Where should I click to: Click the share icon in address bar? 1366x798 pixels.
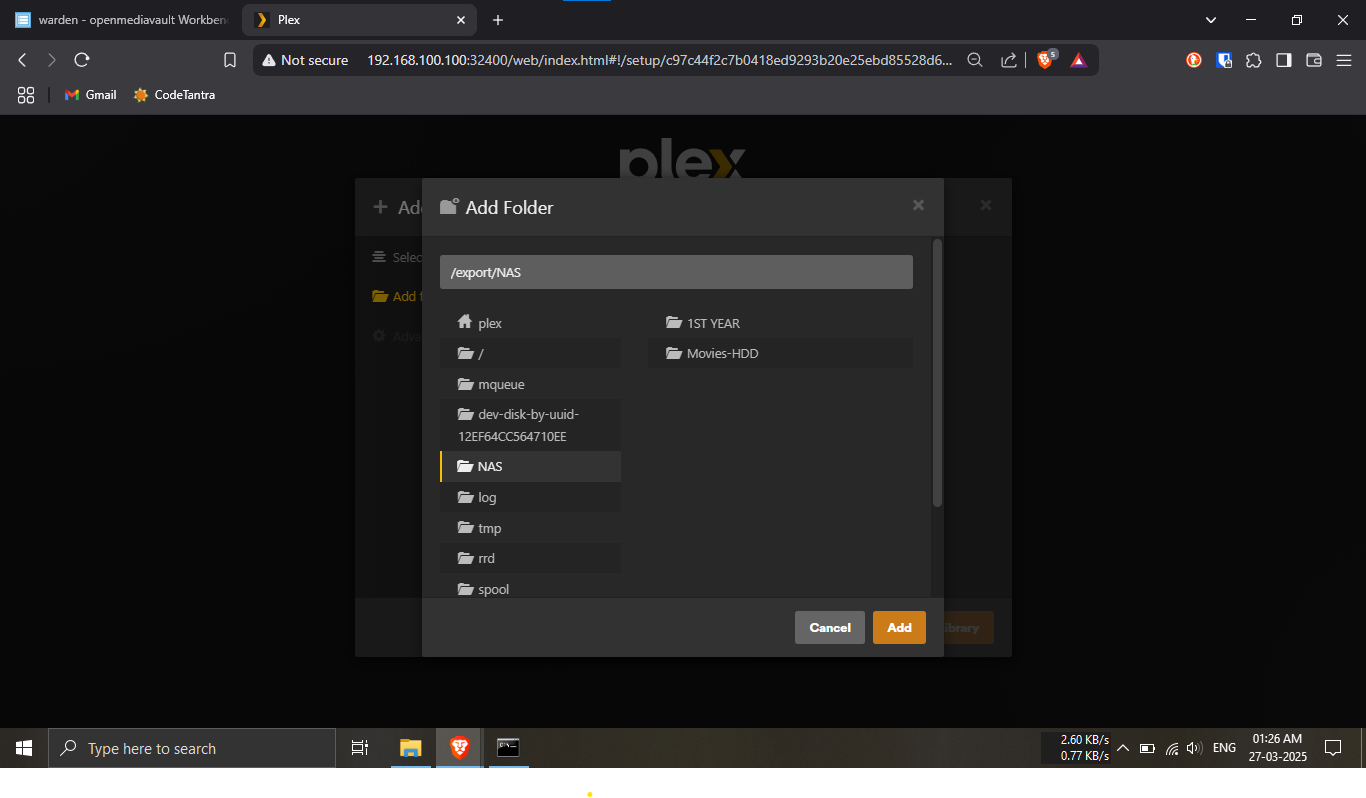[1008, 60]
